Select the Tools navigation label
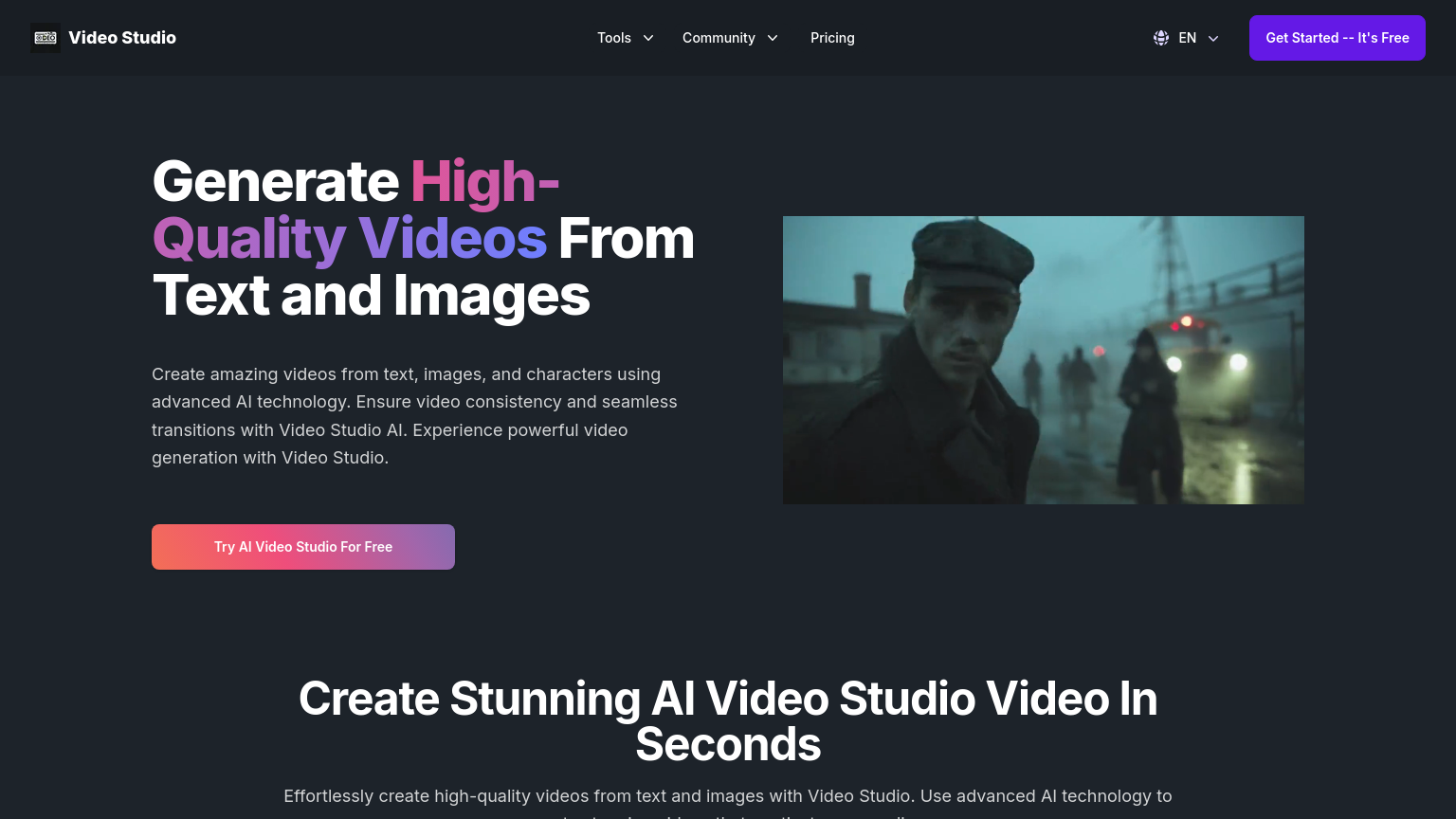Viewport: 1456px width, 819px height. pyautogui.click(x=614, y=38)
